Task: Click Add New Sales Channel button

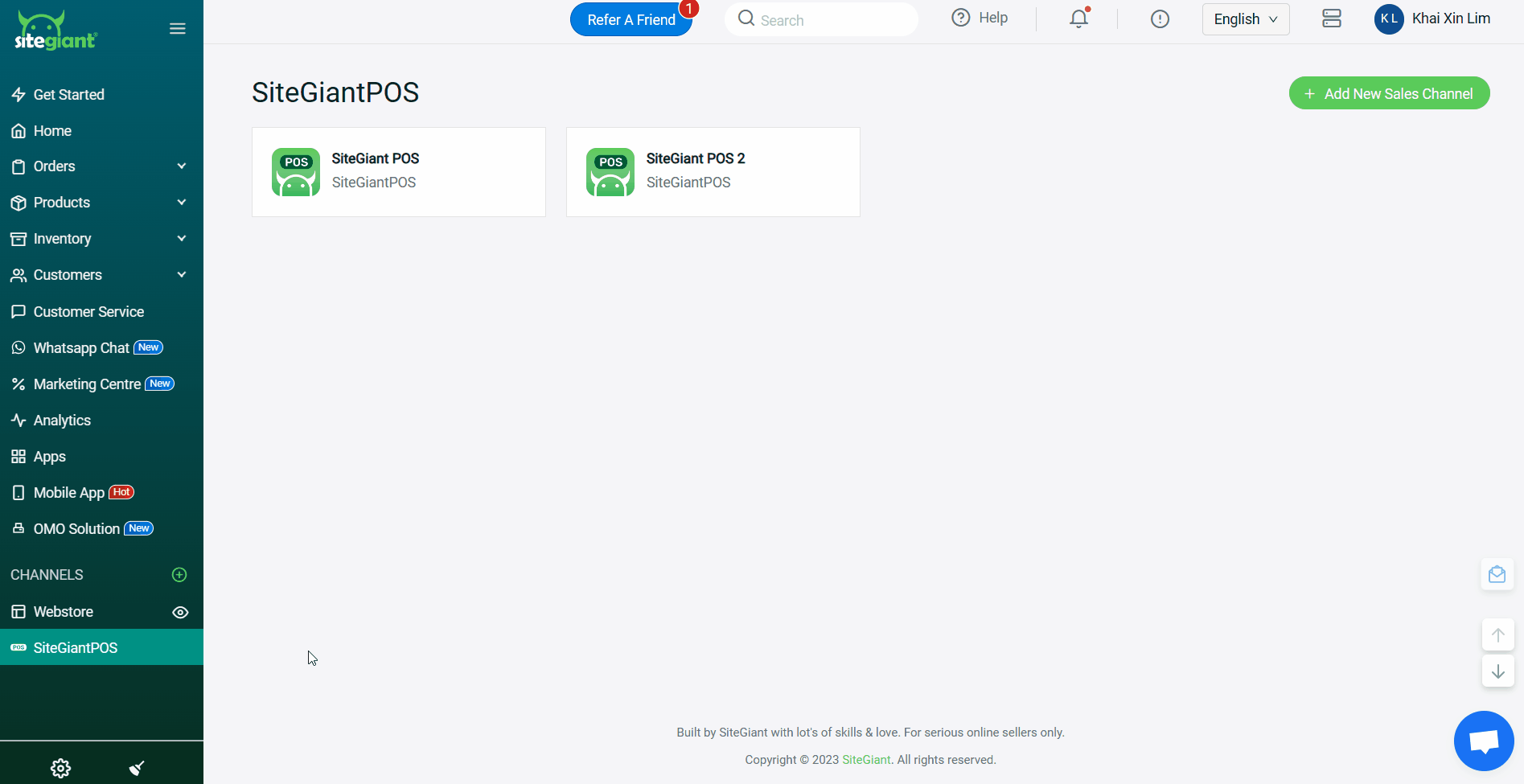Action: coord(1389,93)
